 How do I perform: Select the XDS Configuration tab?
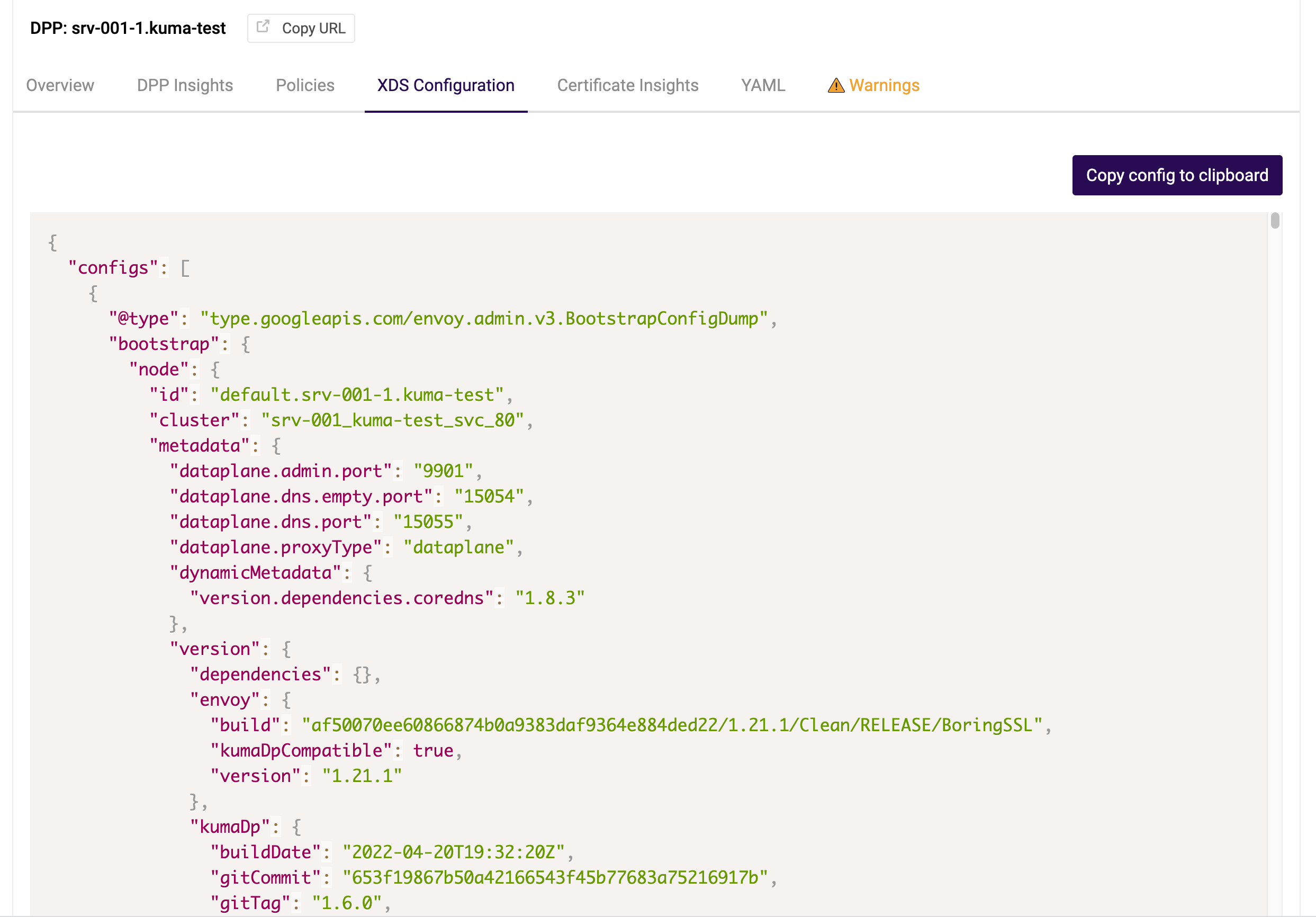[446, 85]
